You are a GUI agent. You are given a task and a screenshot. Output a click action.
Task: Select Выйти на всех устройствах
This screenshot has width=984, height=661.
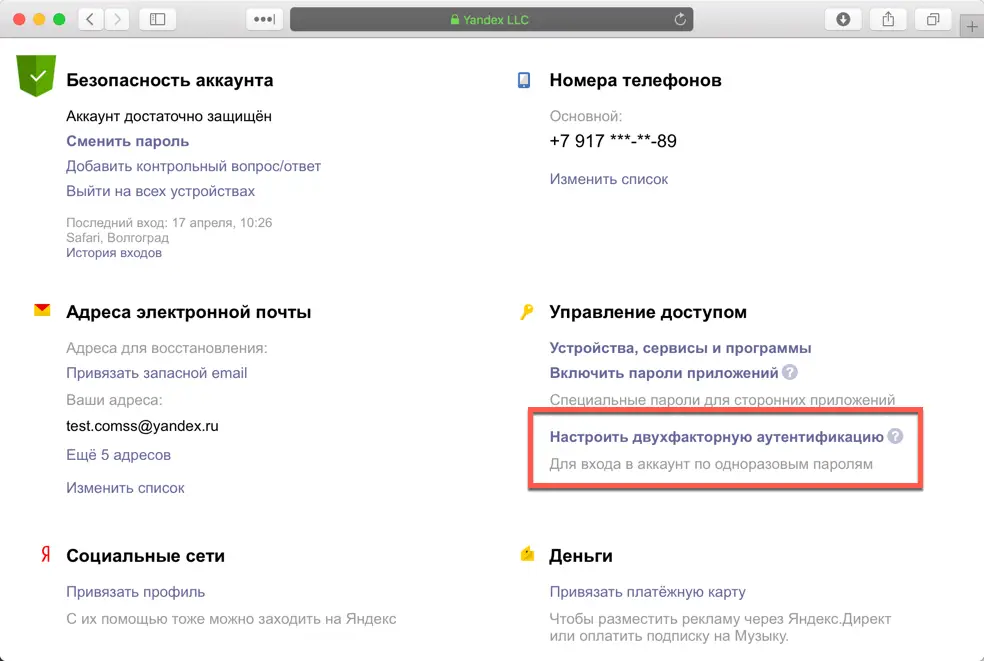click(x=160, y=191)
